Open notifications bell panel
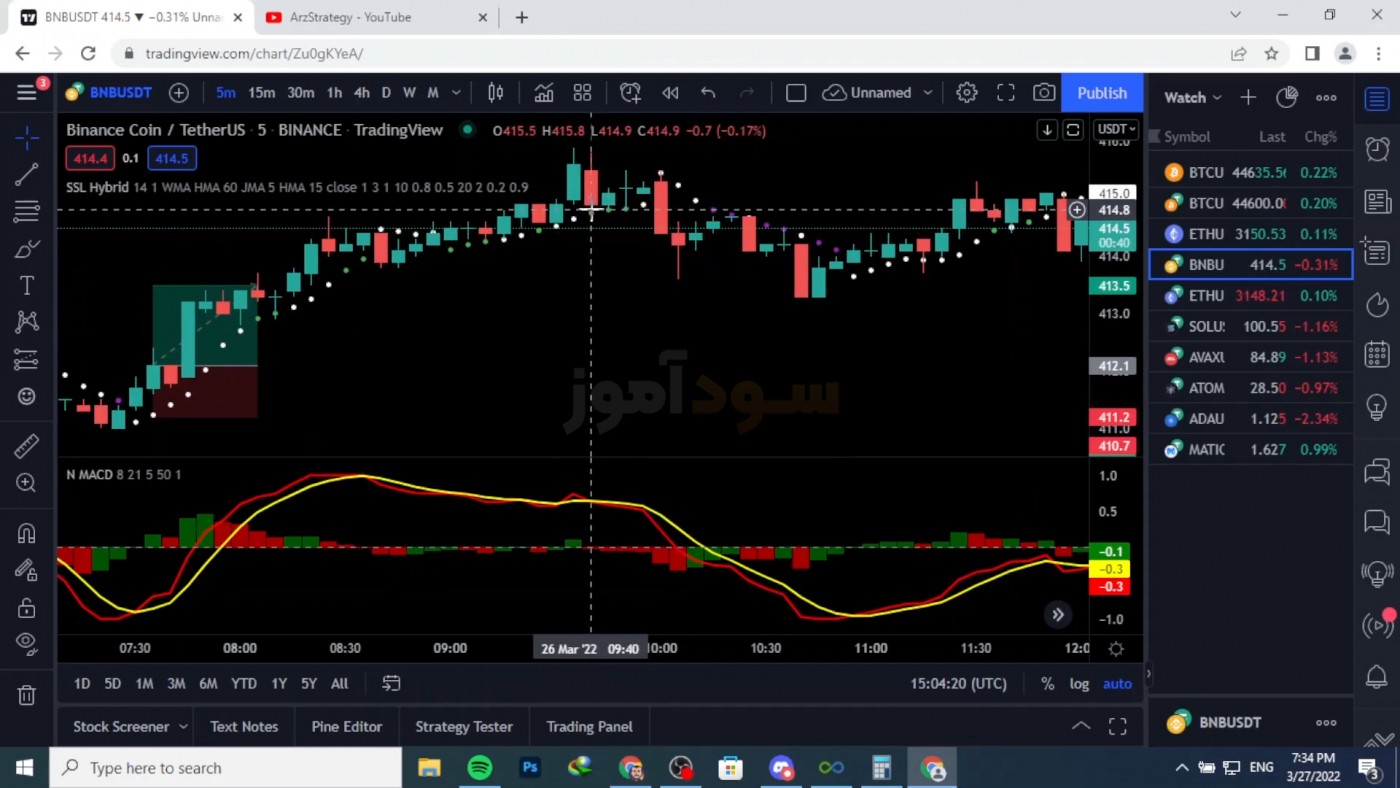Screen dimensions: 1400x788 coord(1377,676)
